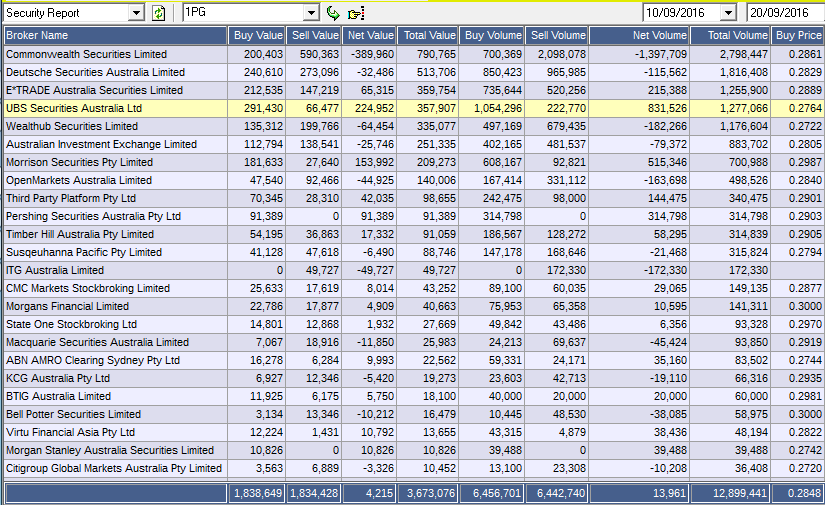Select Morrison Securities Pty Limited row
Screen dimensions: 825x505
(x=412, y=162)
